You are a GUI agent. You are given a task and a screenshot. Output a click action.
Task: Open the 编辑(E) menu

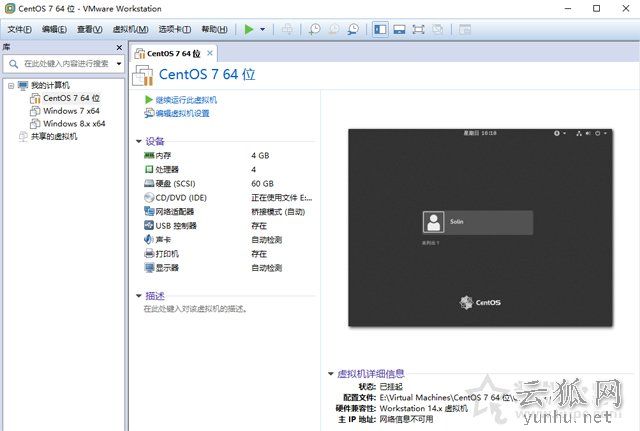pyautogui.click(x=54, y=29)
